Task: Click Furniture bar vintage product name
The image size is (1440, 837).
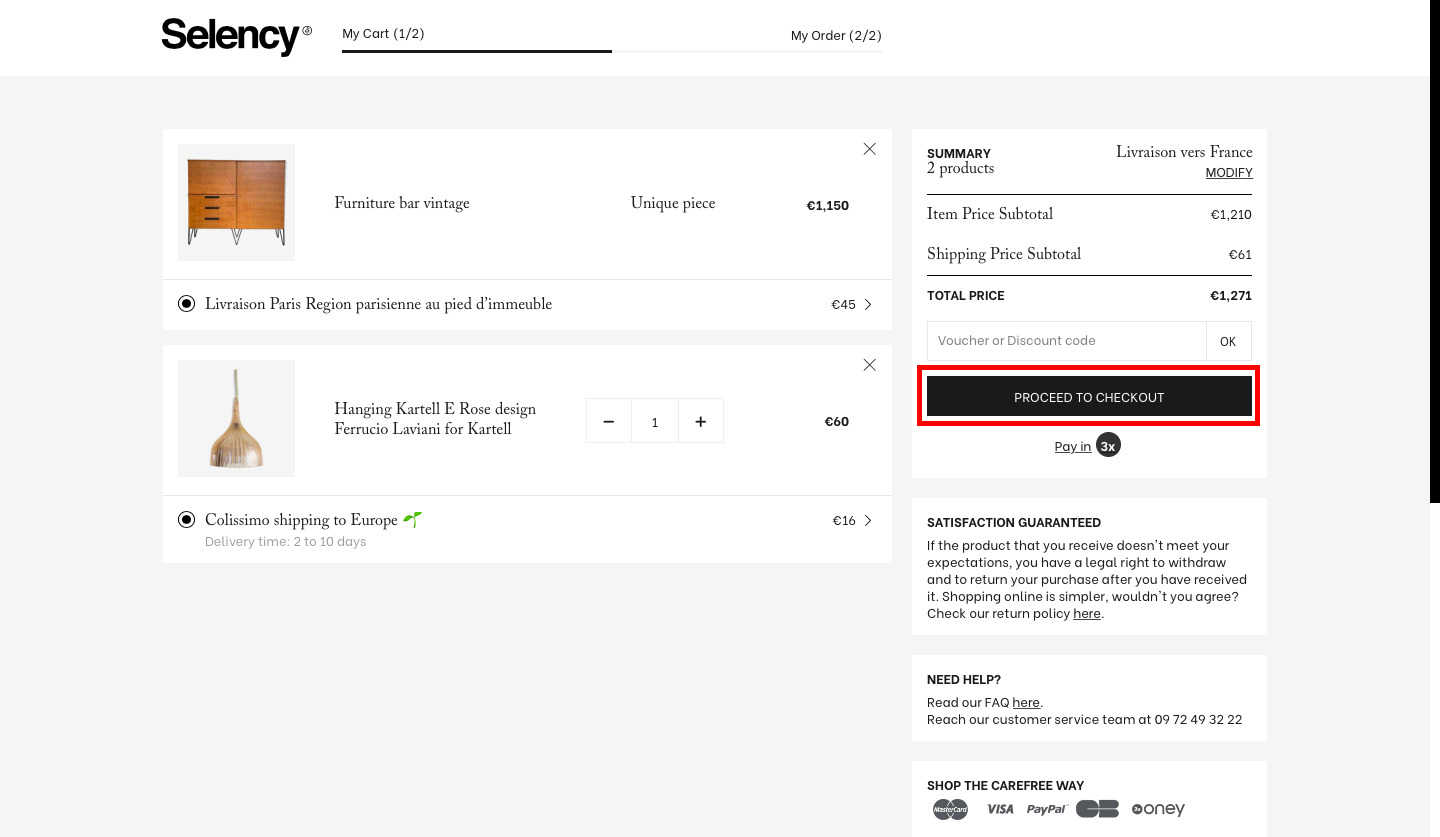Action: 402,204
